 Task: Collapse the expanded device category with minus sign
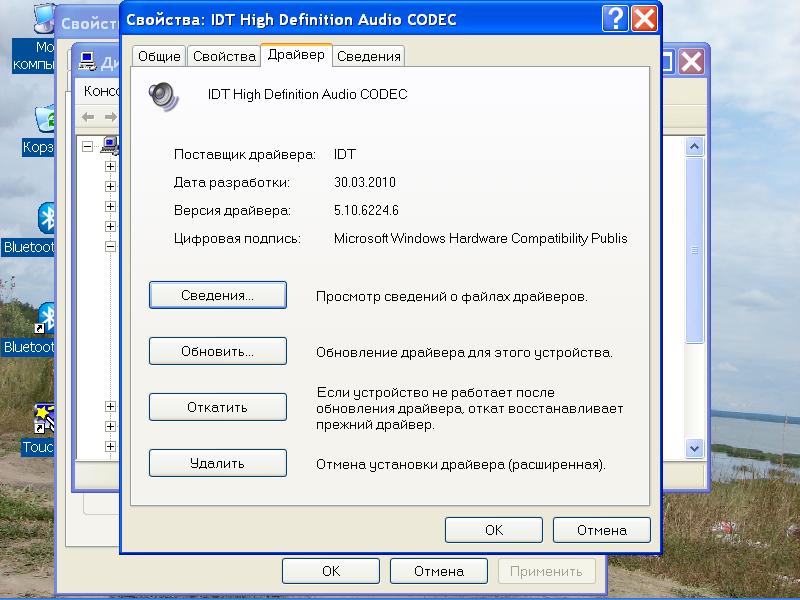tap(110, 246)
